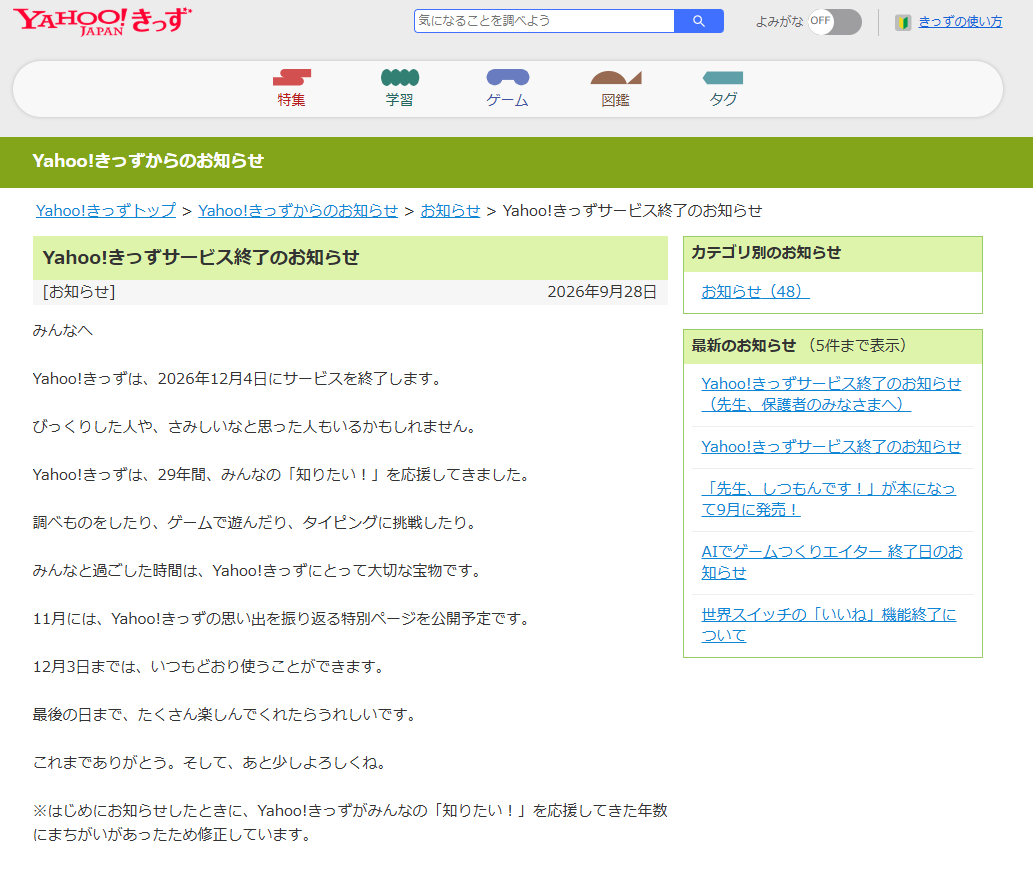Click the teal タグ icon
Viewport: 1033px width, 874px height.
pyautogui.click(x=723, y=78)
